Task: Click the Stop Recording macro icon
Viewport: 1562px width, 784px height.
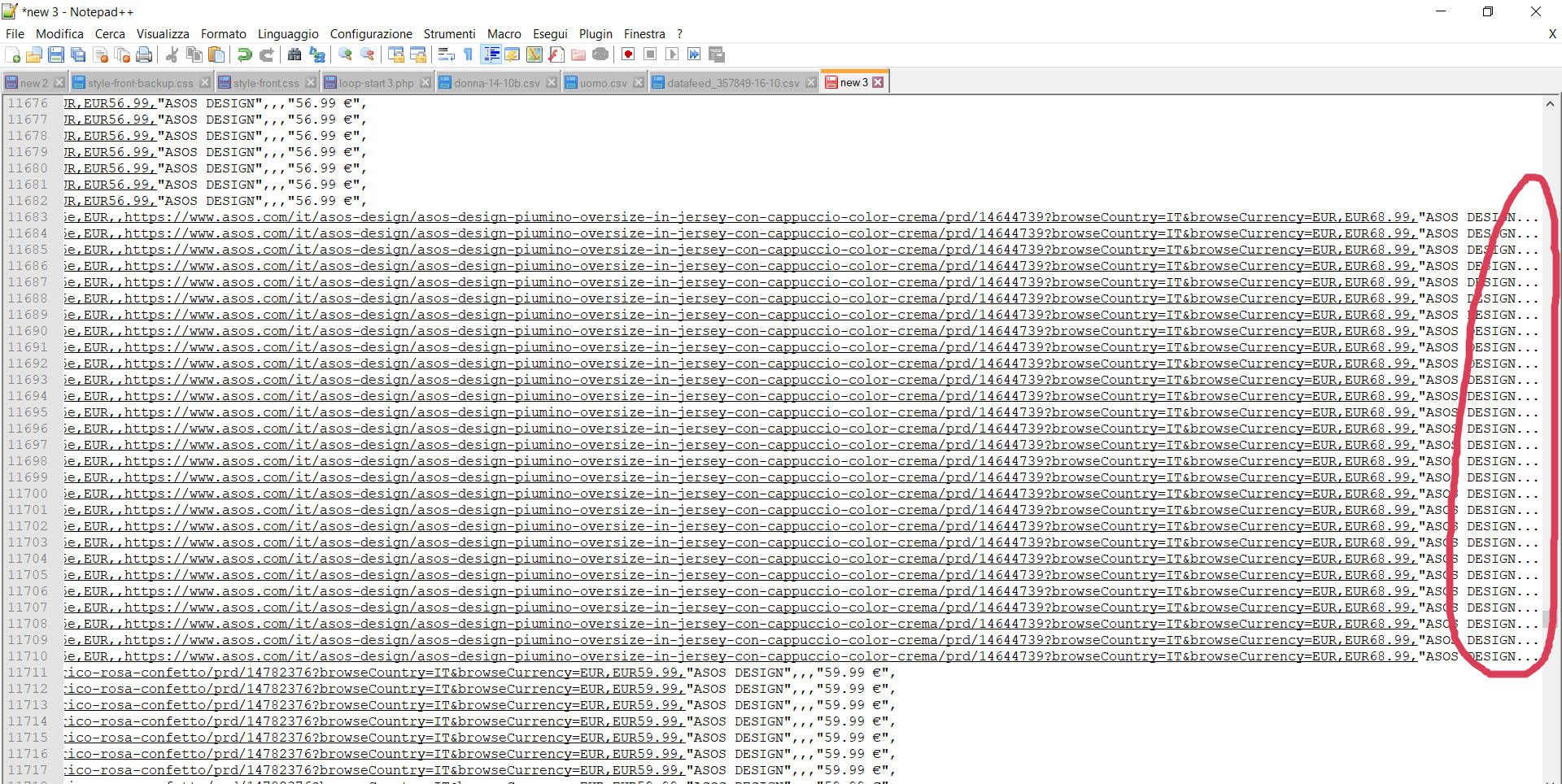Action: (x=650, y=54)
